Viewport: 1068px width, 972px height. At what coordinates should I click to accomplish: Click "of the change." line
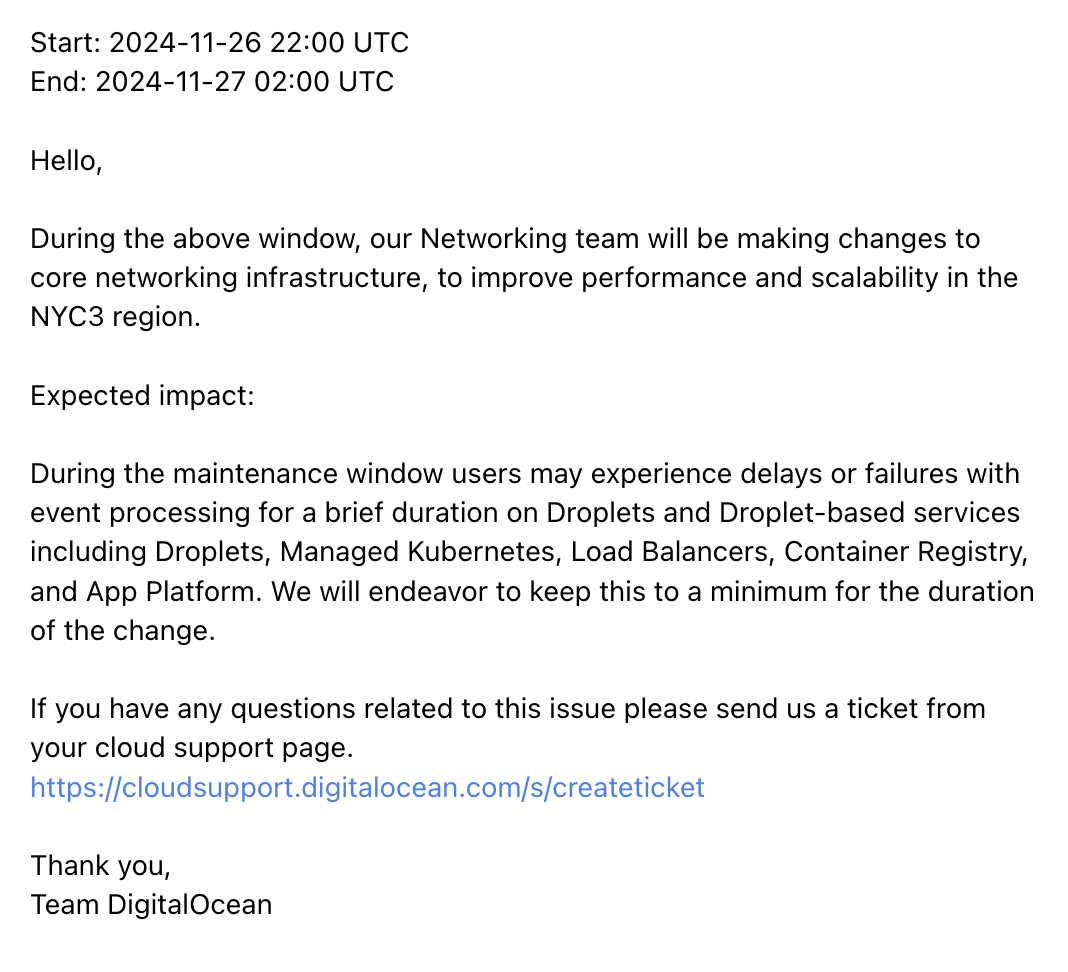click(122, 630)
